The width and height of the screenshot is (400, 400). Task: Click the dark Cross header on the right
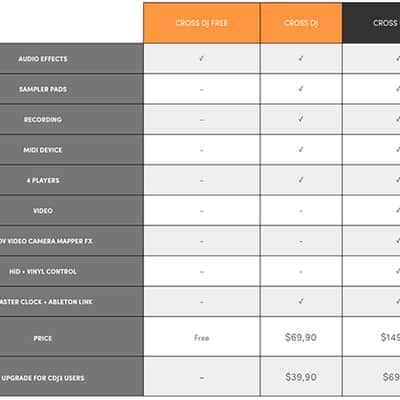click(371, 23)
